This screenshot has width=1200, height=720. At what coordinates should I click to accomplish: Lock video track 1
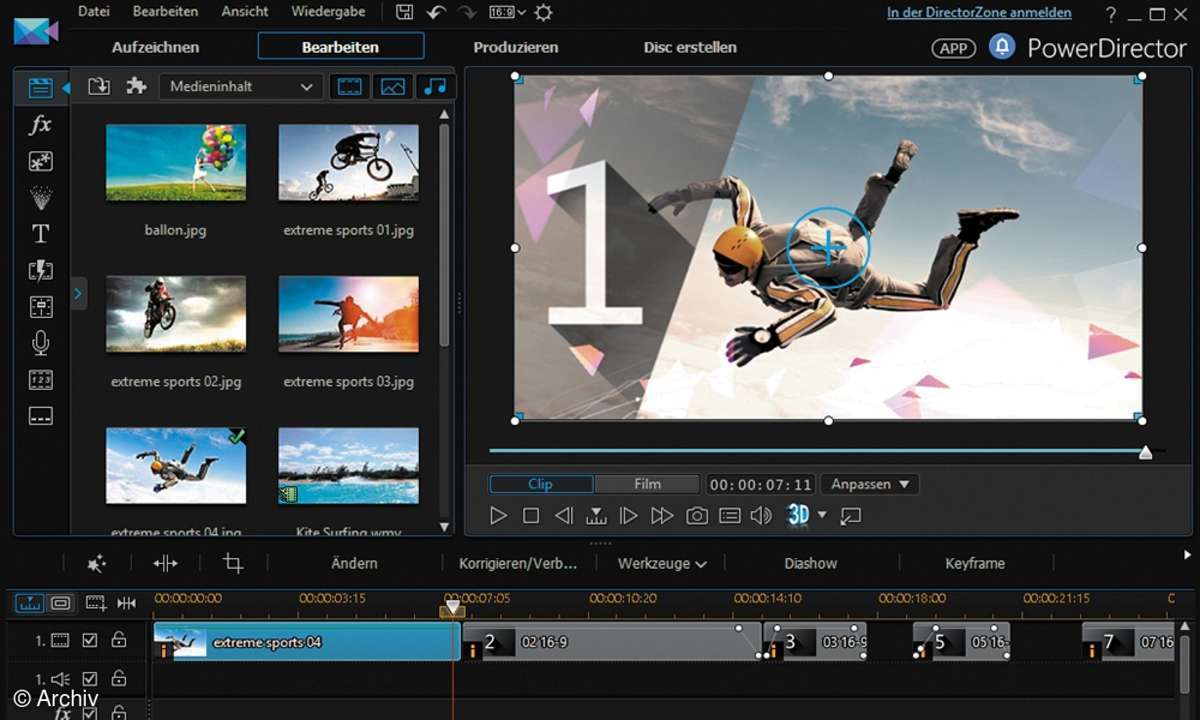pyautogui.click(x=118, y=640)
